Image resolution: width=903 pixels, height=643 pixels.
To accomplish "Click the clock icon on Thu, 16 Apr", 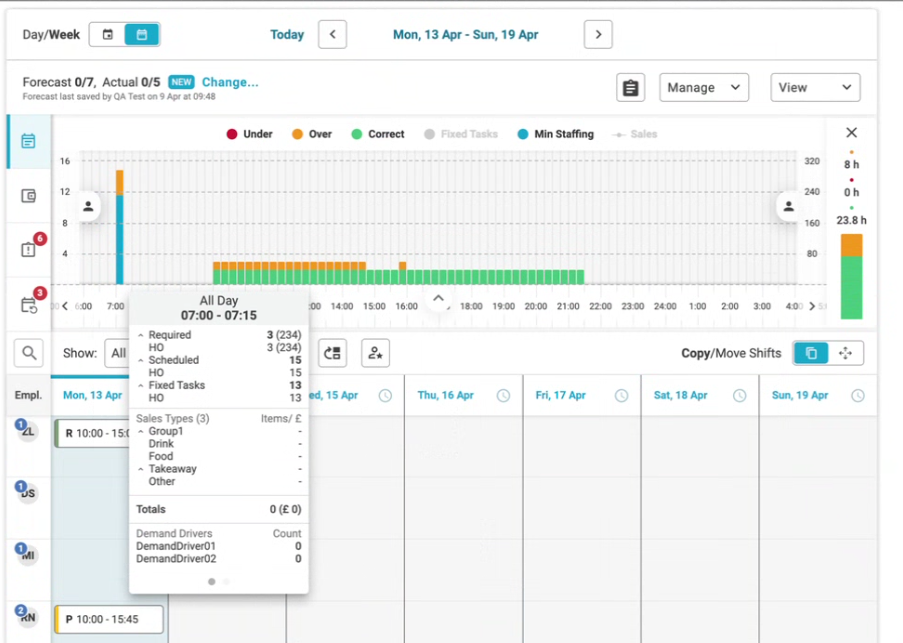I will tap(503, 396).
